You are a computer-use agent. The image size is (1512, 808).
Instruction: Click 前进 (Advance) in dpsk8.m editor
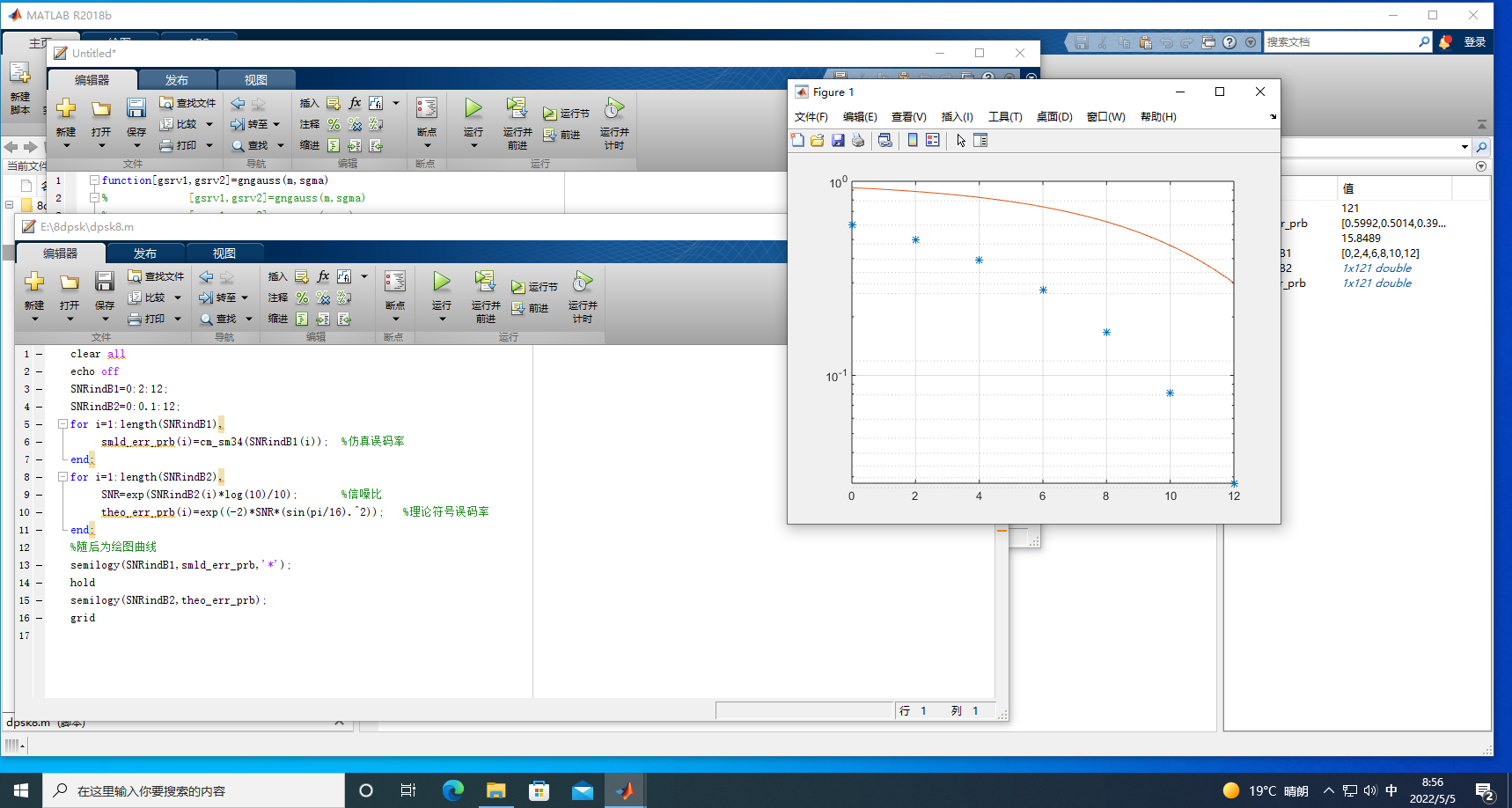[531, 308]
